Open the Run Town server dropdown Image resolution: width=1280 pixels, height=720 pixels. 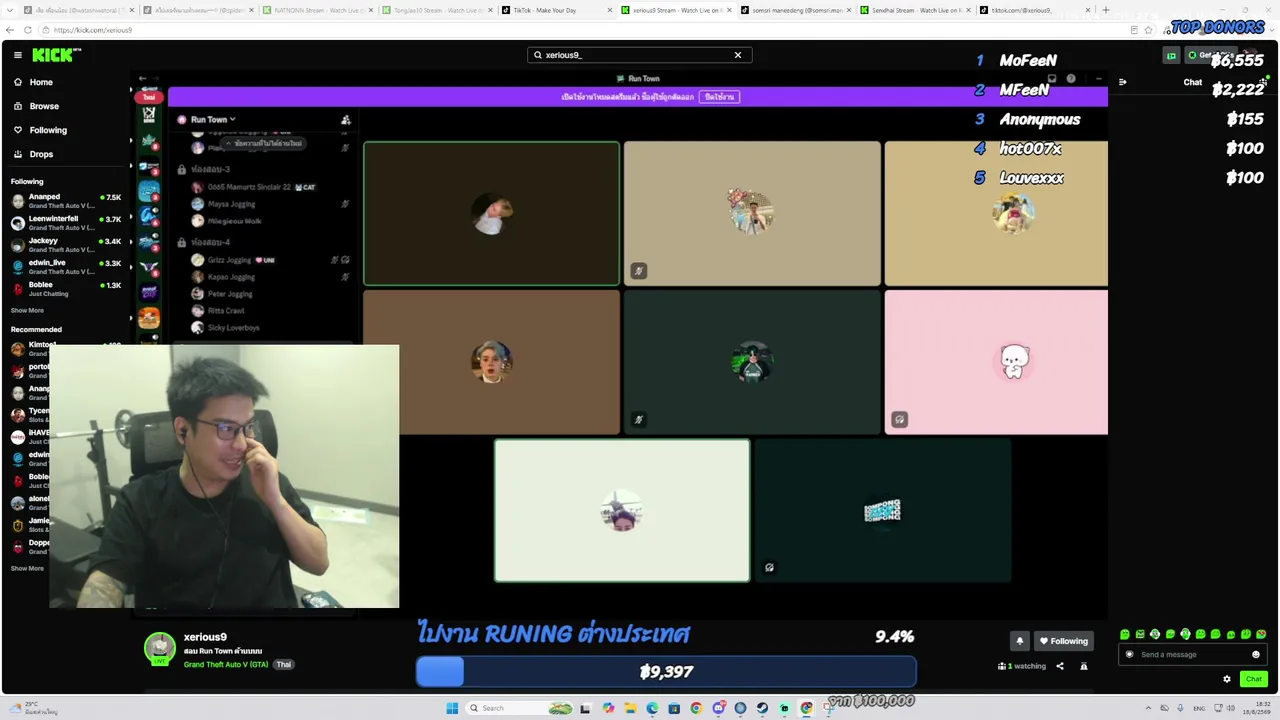(213, 120)
